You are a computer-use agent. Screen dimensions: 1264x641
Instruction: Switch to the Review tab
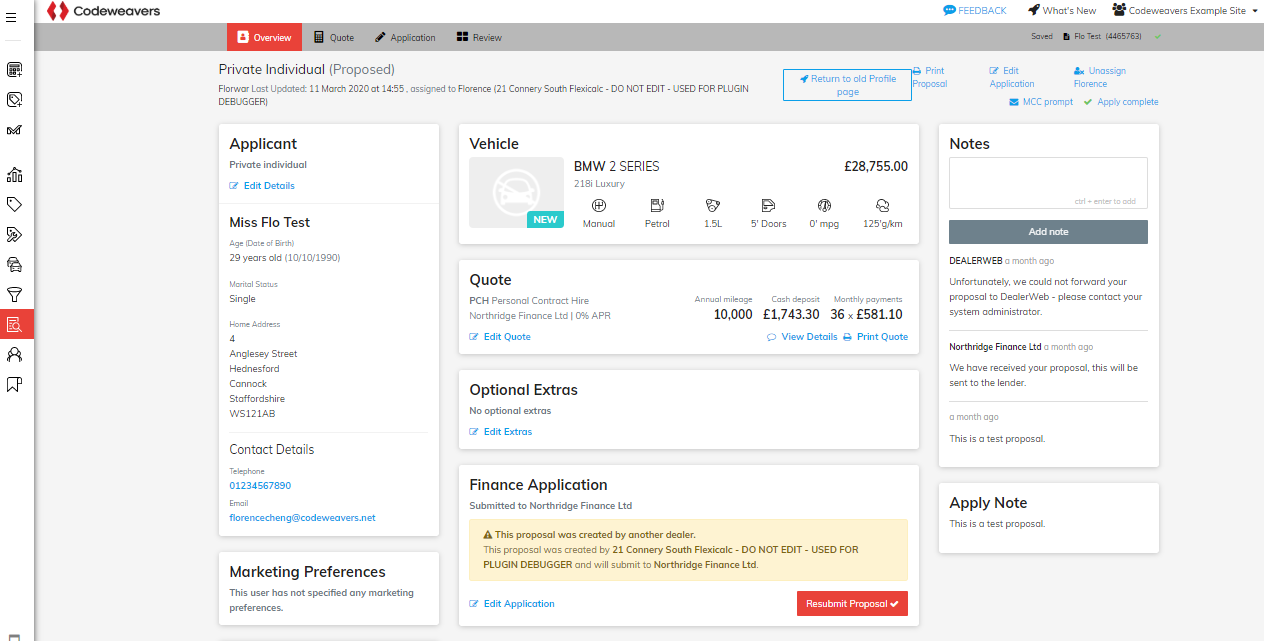coord(479,37)
